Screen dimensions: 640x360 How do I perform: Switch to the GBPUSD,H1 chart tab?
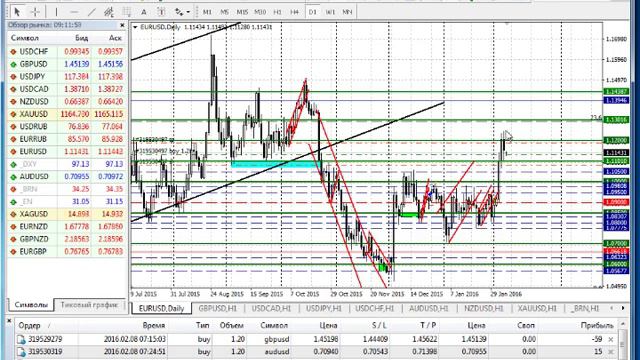218,308
